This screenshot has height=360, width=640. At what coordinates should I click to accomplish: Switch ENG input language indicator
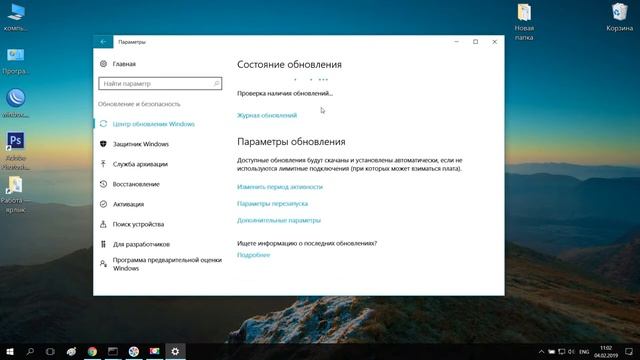coord(584,351)
